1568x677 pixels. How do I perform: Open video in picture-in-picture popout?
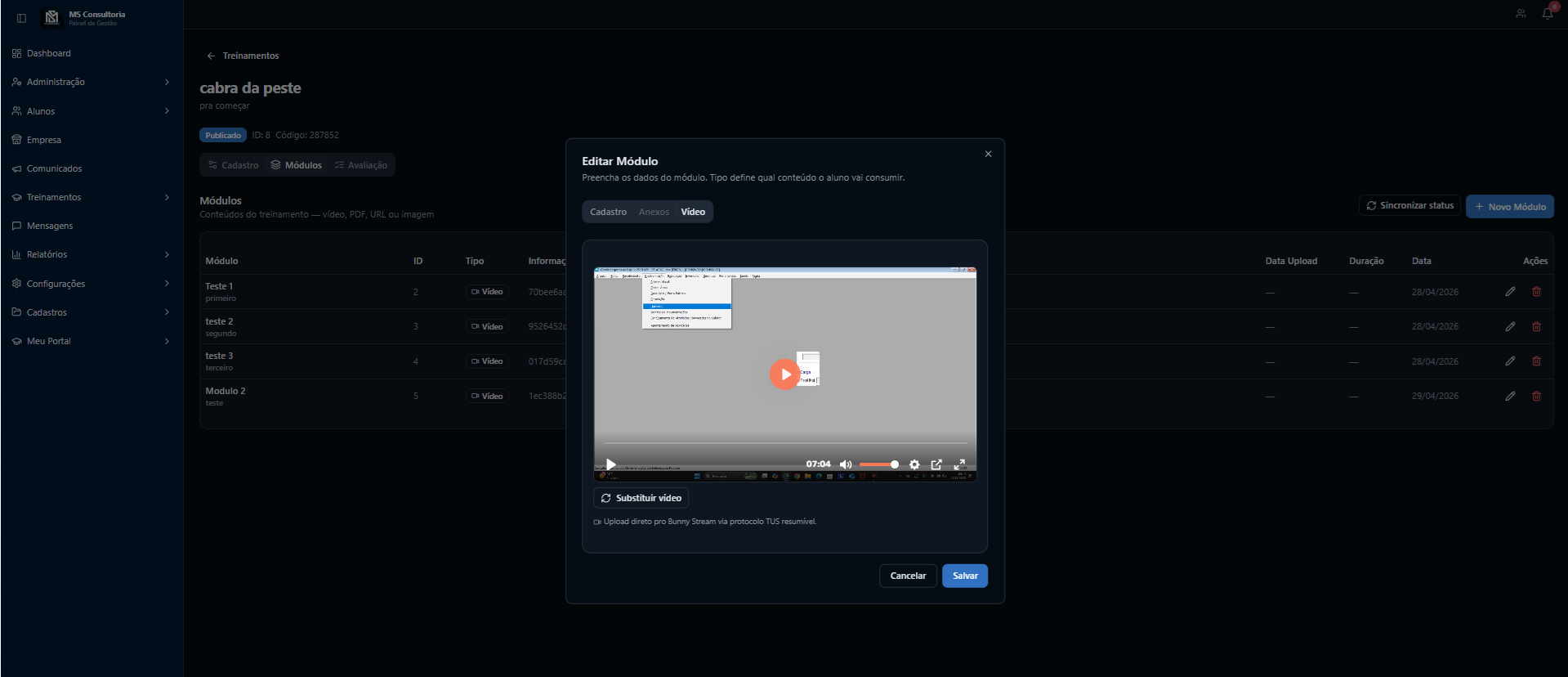(x=936, y=464)
